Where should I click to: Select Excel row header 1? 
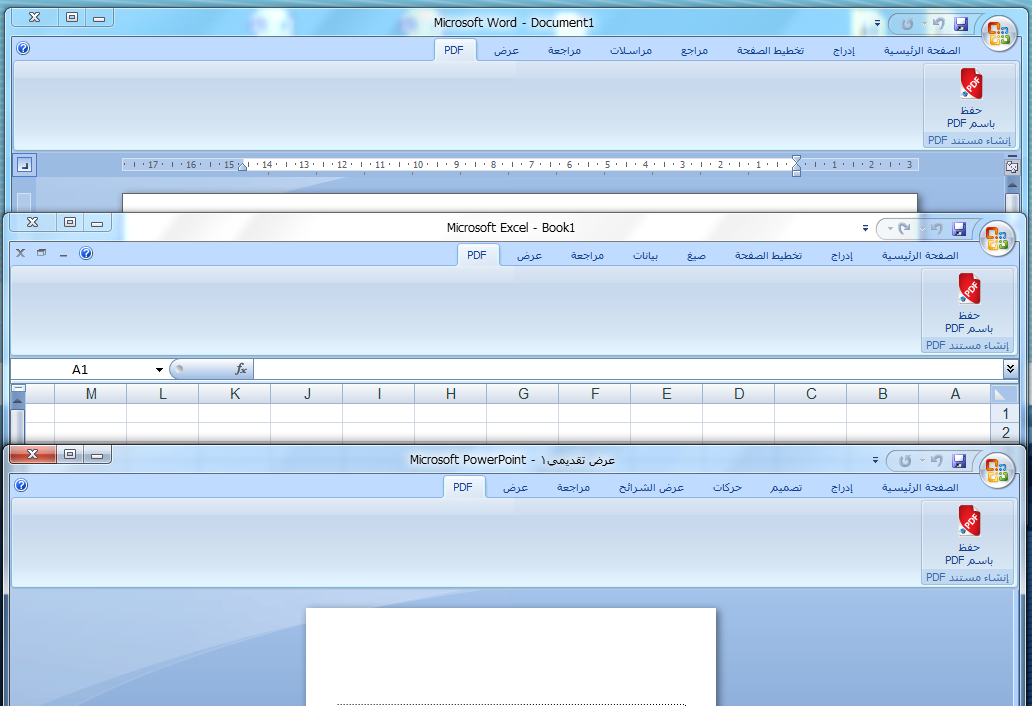pyautogui.click(x=1005, y=413)
